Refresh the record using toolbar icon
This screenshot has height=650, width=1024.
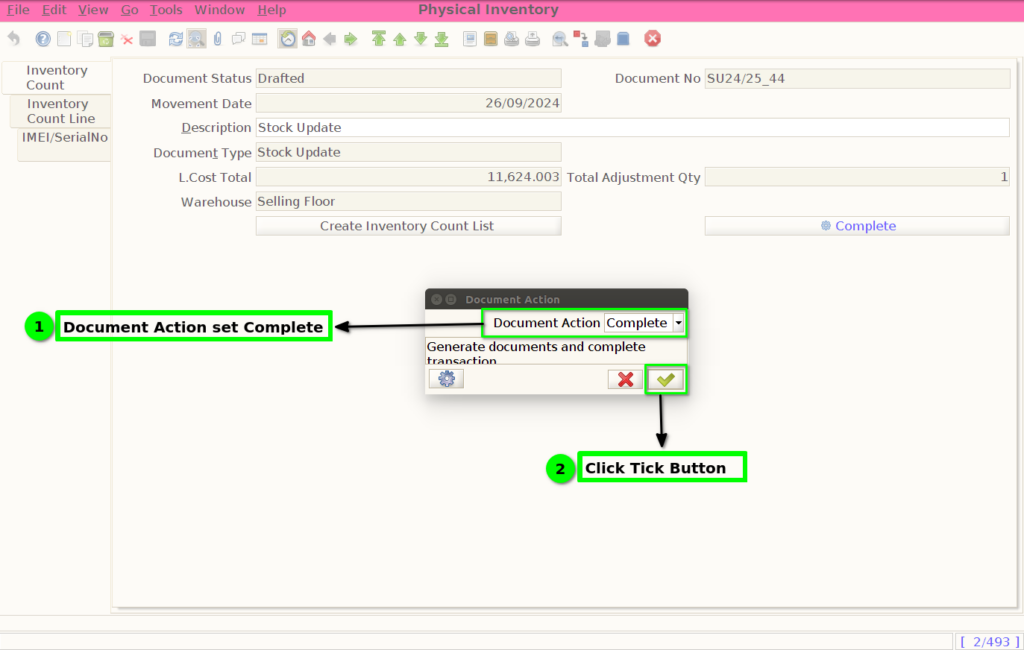[176, 39]
